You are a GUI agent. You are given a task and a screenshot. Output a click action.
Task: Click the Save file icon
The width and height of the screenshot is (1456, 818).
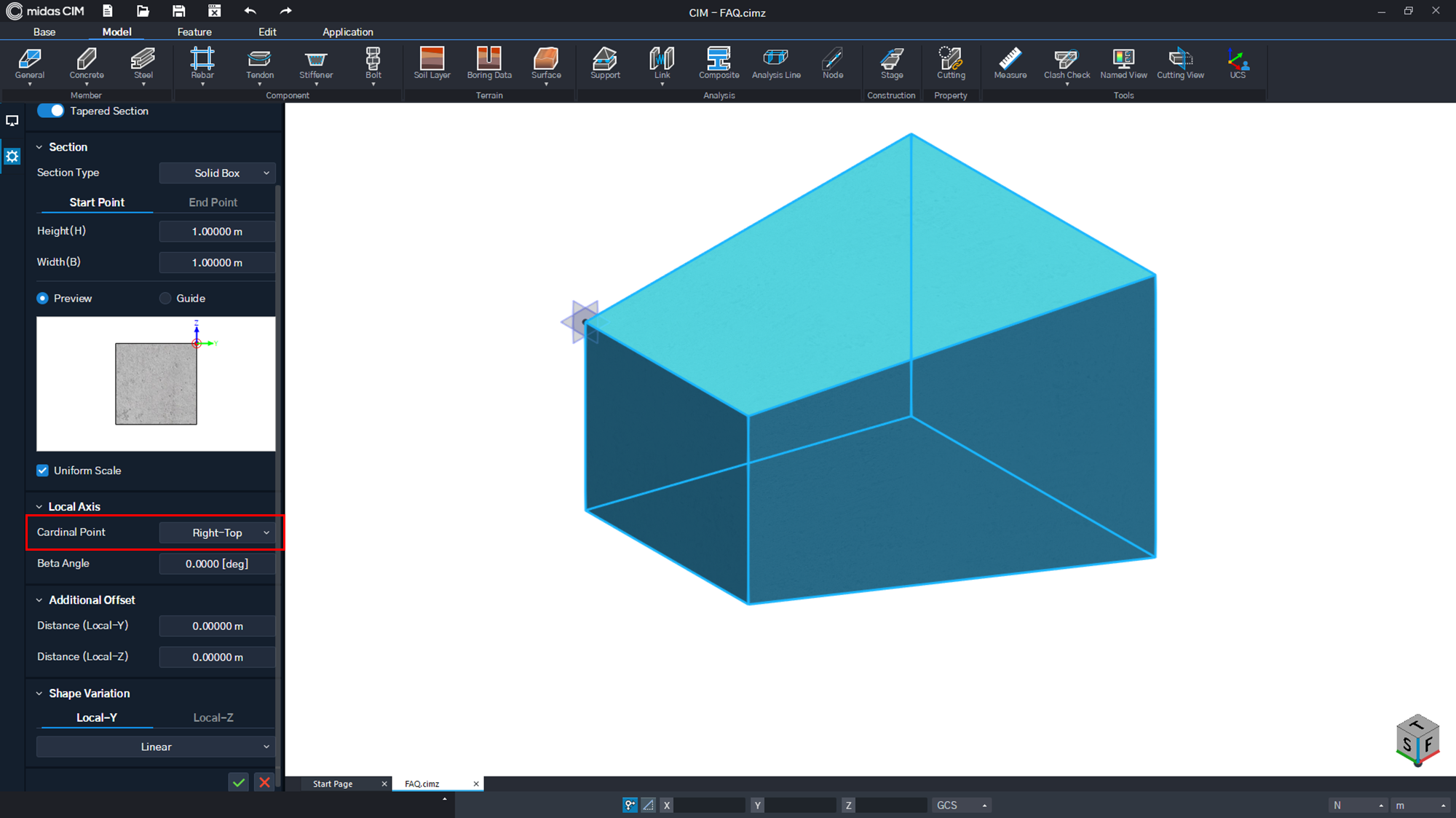click(178, 11)
